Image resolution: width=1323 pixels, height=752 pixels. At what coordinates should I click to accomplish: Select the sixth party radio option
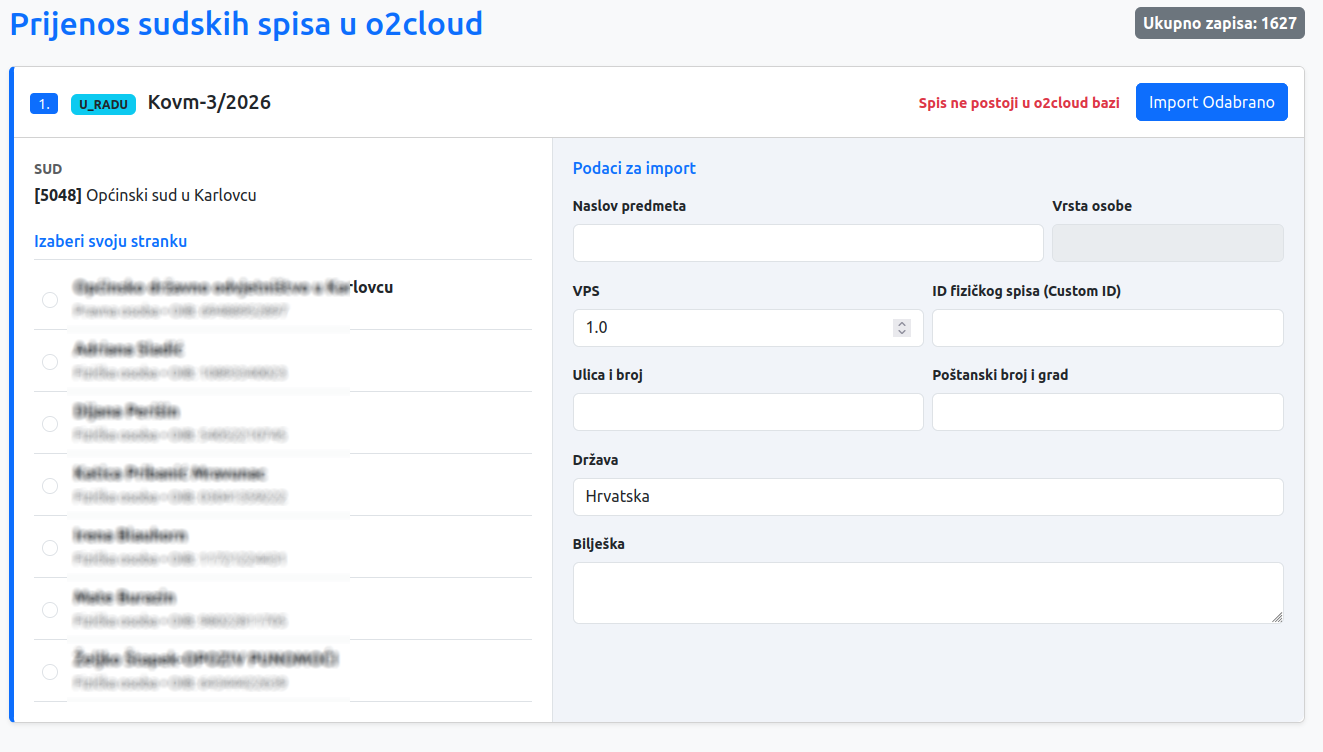pyautogui.click(x=50, y=610)
